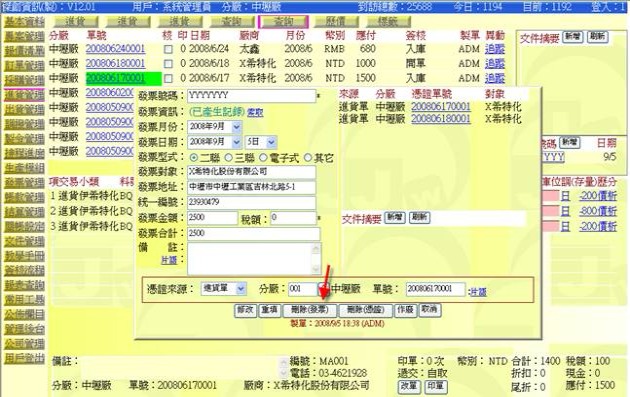Image resolution: width=630 pixels, height=397 pixels.
Task: Click the 刪除(發票) button
Action: pyautogui.click(x=310, y=310)
